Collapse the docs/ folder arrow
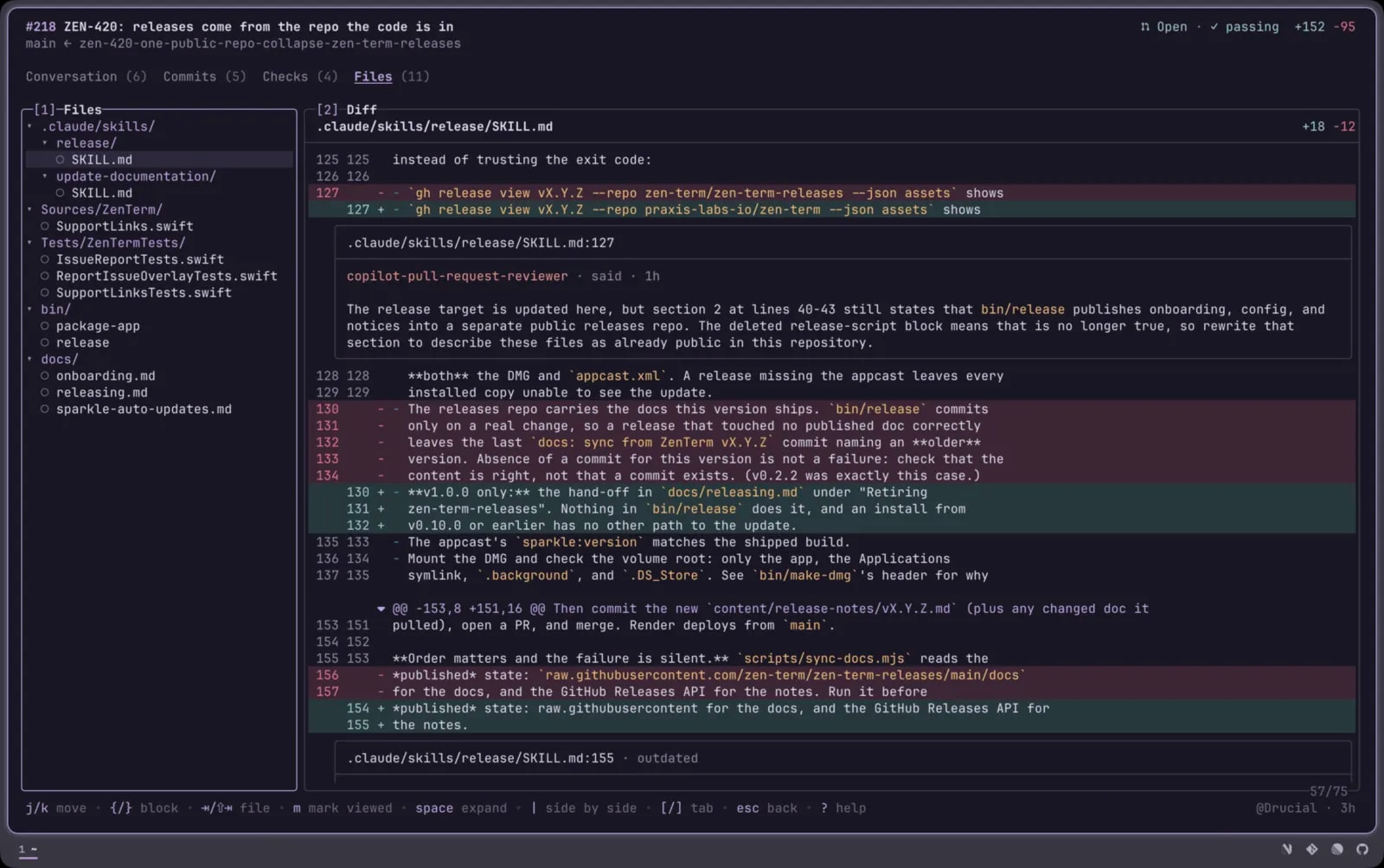This screenshot has width=1384, height=868. click(29, 360)
